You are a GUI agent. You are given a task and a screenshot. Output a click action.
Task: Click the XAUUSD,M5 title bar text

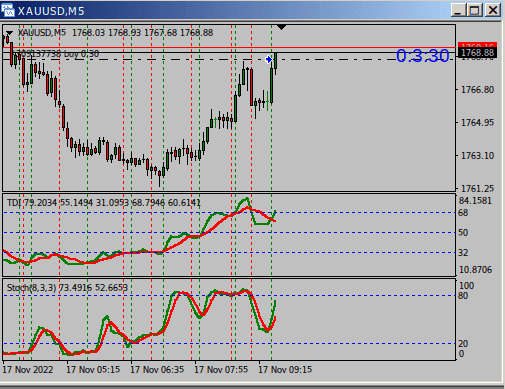51,11
